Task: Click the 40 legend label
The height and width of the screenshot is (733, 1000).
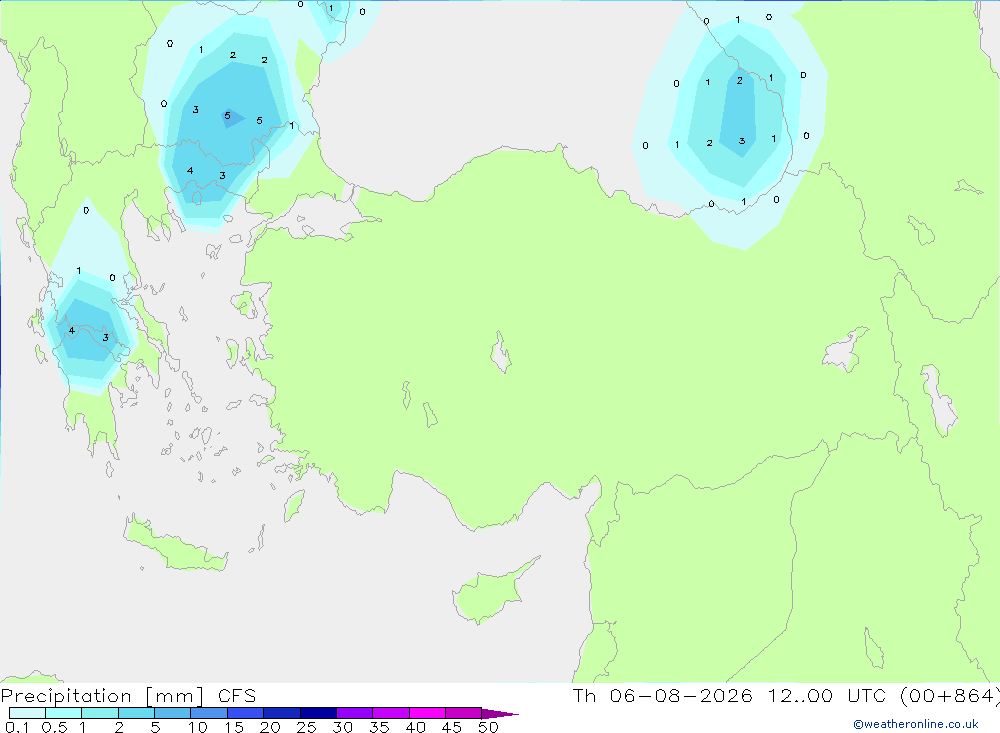Action: click(416, 727)
